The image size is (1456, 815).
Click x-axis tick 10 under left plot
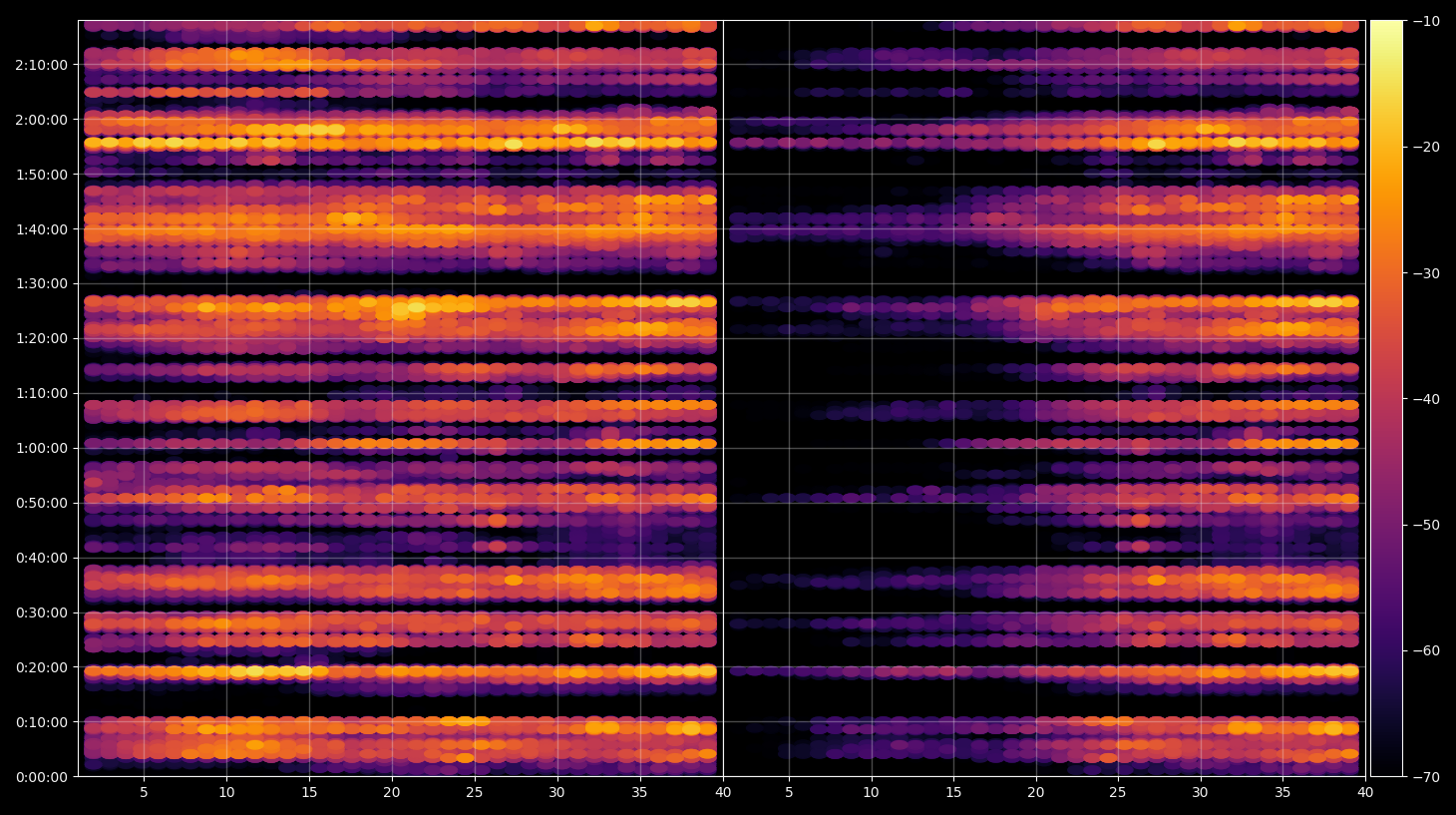[x=226, y=793]
